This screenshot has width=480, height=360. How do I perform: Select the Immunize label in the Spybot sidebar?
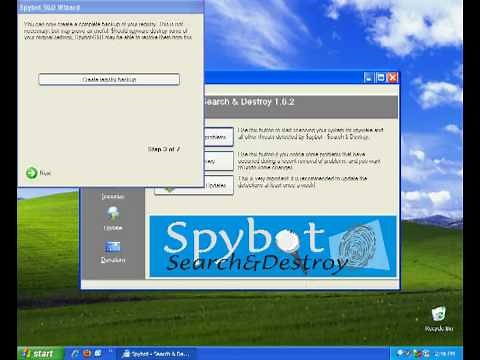[x=113, y=197]
